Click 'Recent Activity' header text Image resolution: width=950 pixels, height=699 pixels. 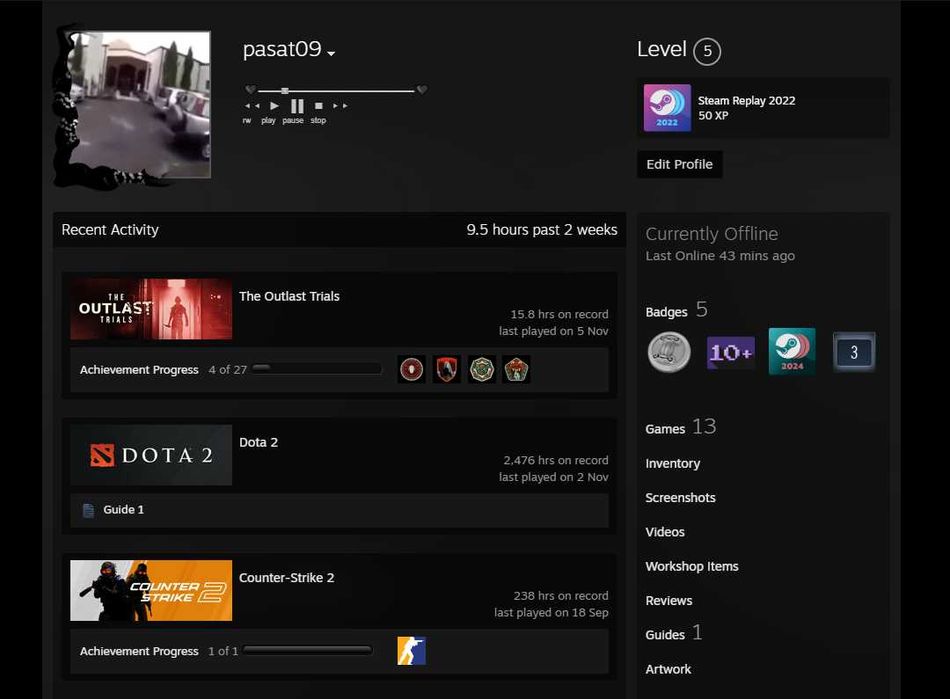click(110, 230)
